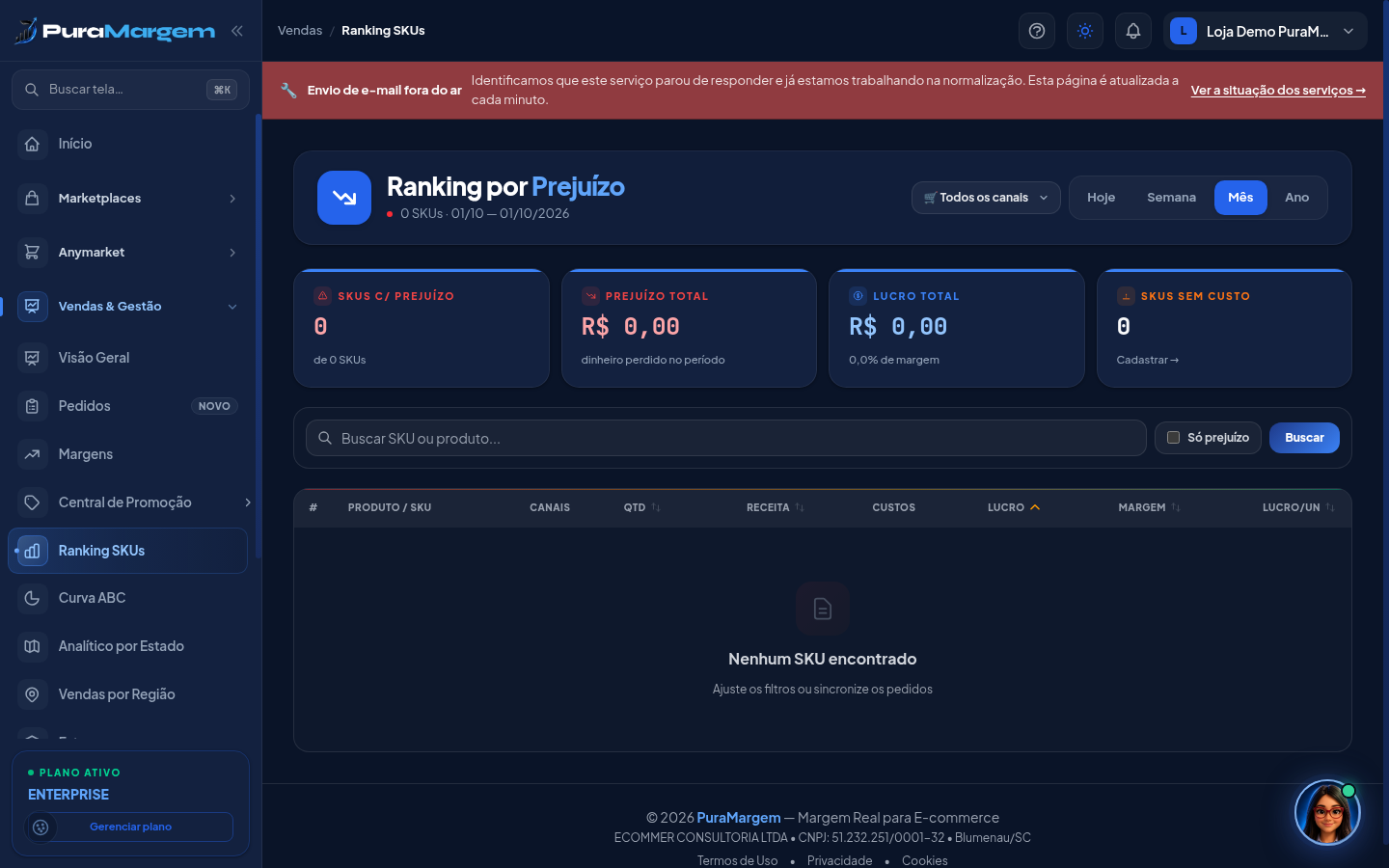Click the Pedidos clipboard icon
The image size is (1389, 868).
[32, 406]
